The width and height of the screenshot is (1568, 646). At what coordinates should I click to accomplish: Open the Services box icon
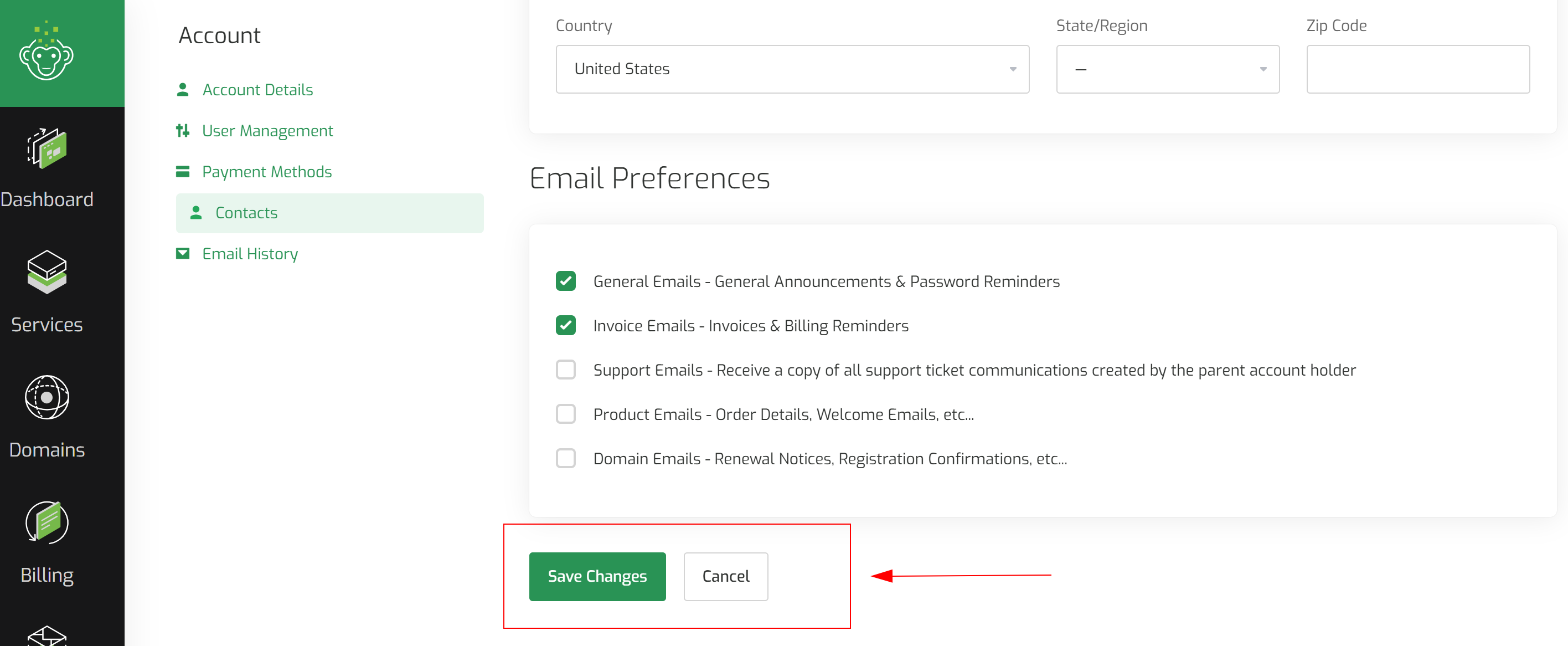pyautogui.click(x=47, y=272)
